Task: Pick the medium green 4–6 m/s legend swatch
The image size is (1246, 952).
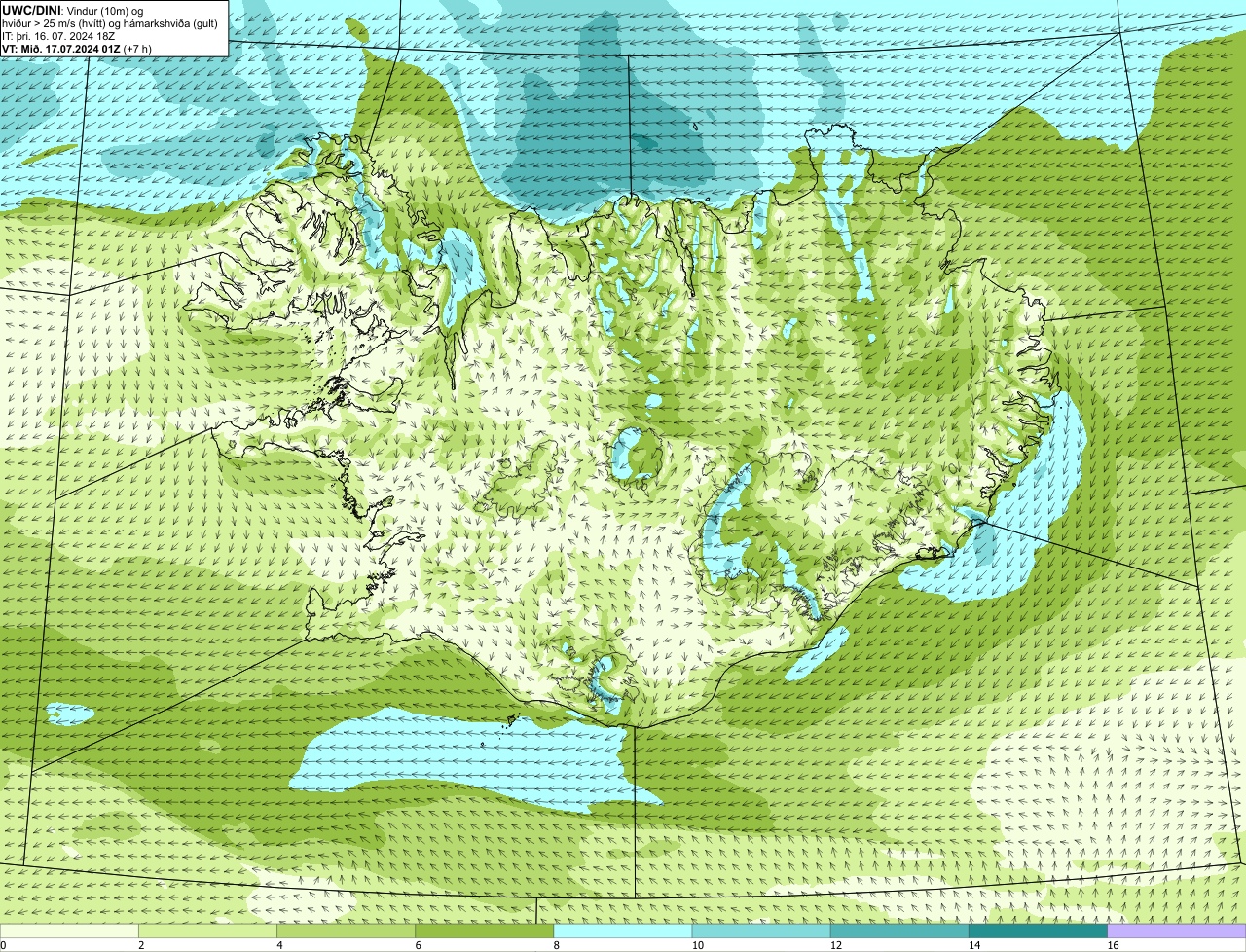Action: click(346, 931)
